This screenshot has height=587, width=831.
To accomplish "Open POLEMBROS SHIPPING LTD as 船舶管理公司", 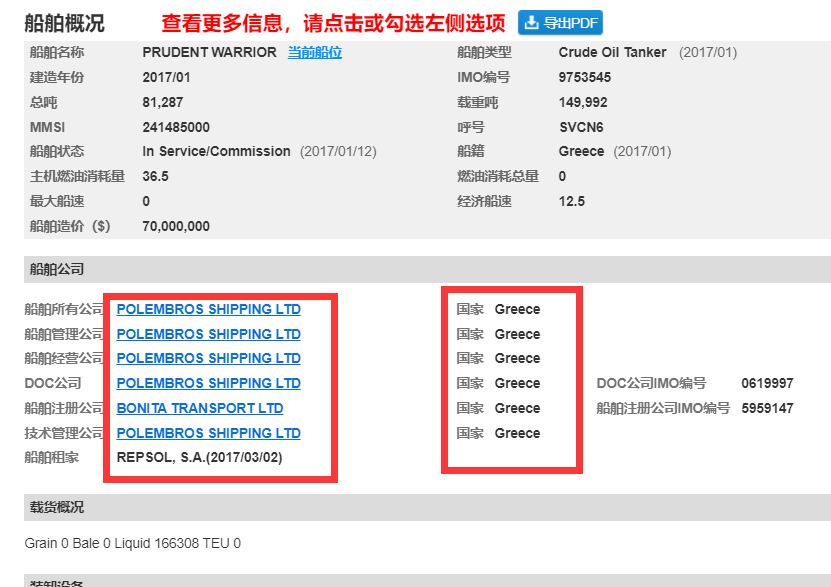I will point(207,333).
